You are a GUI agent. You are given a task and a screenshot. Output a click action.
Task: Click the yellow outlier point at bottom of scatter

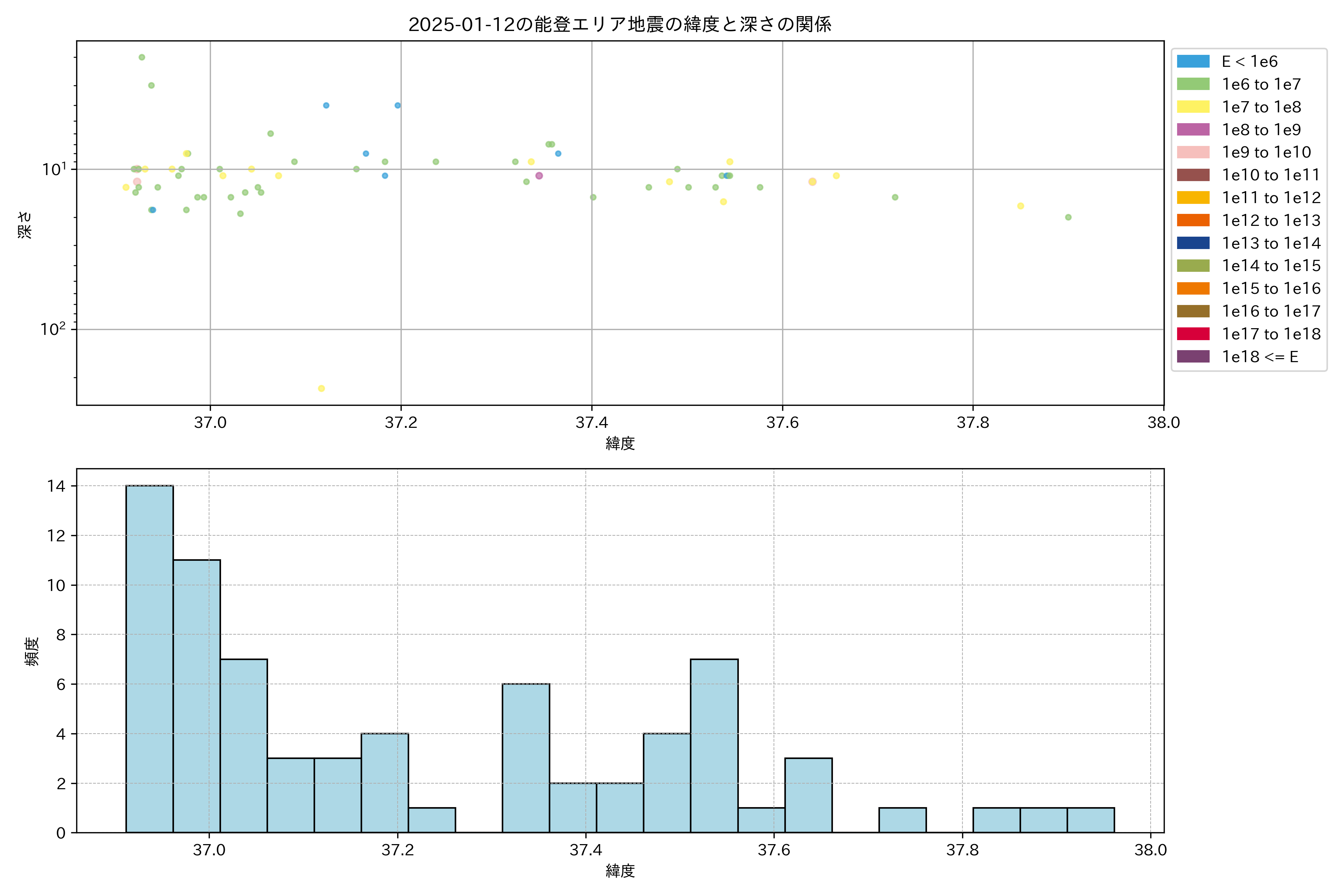[321, 389]
